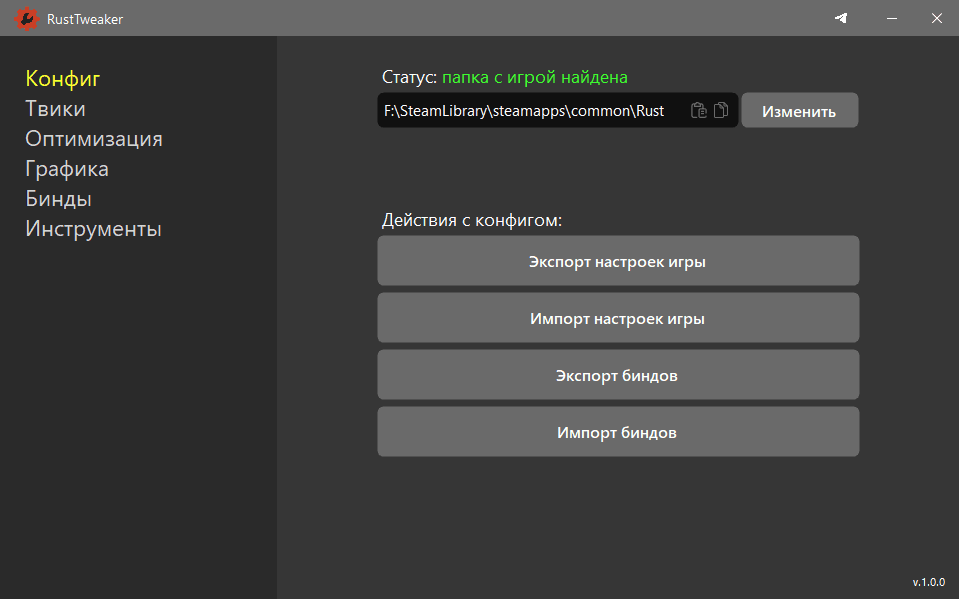Open the Бинды section

click(x=58, y=199)
